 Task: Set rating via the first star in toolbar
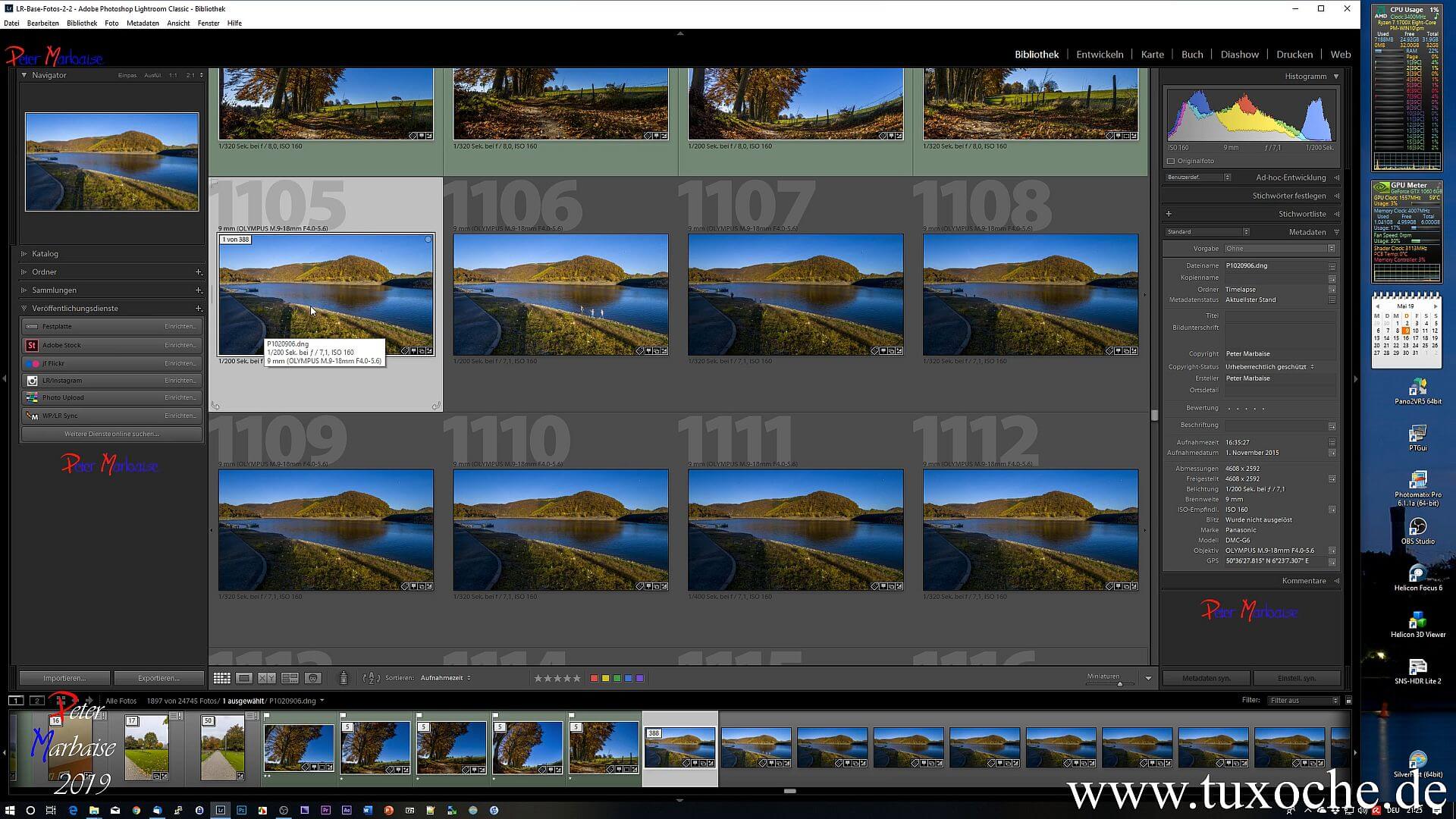pyautogui.click(x=538, y=678)
